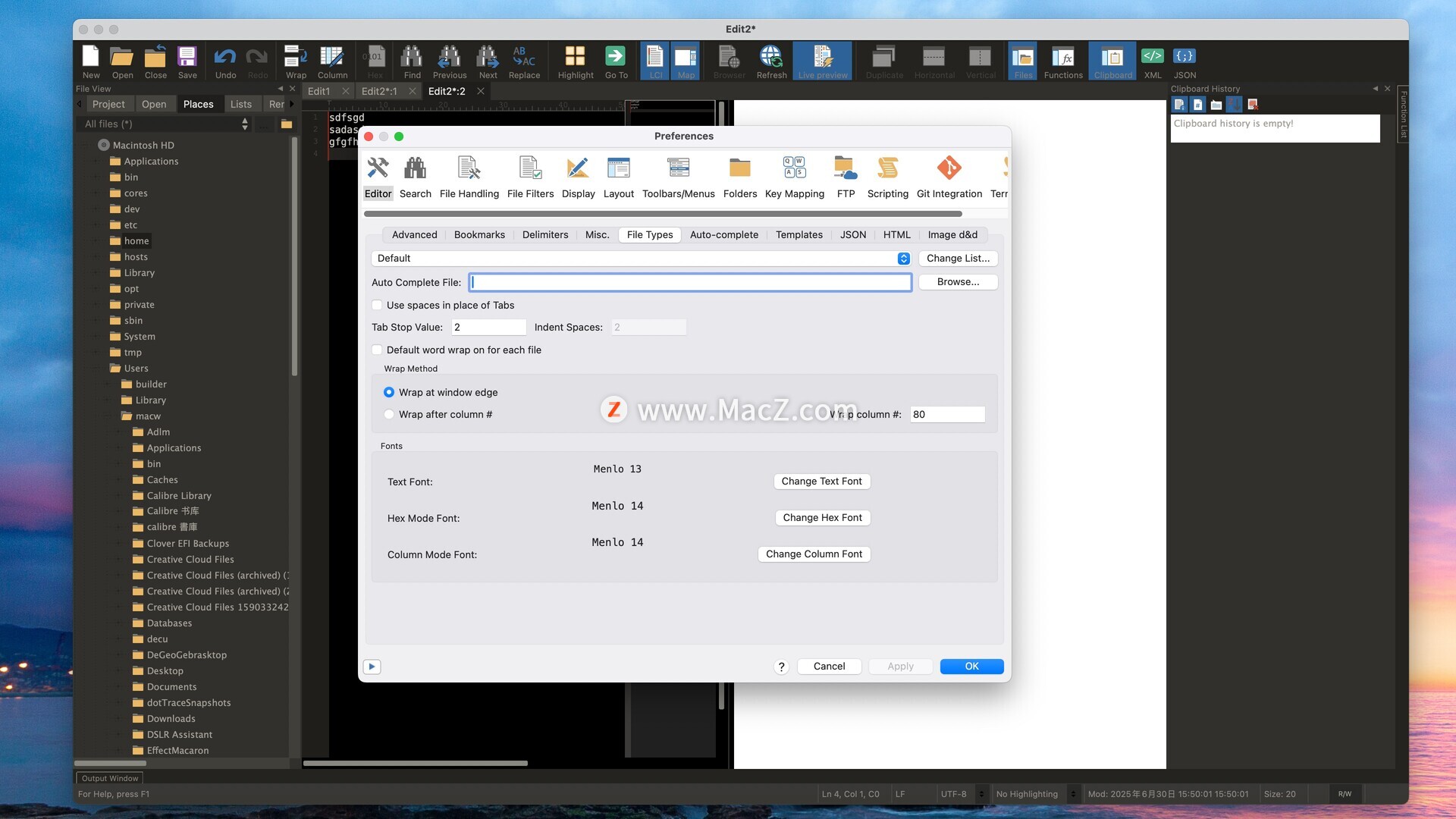This screenshot has height=819, width=1456.
Task: Click the Wrap column # field
Action: pos(947,414)
